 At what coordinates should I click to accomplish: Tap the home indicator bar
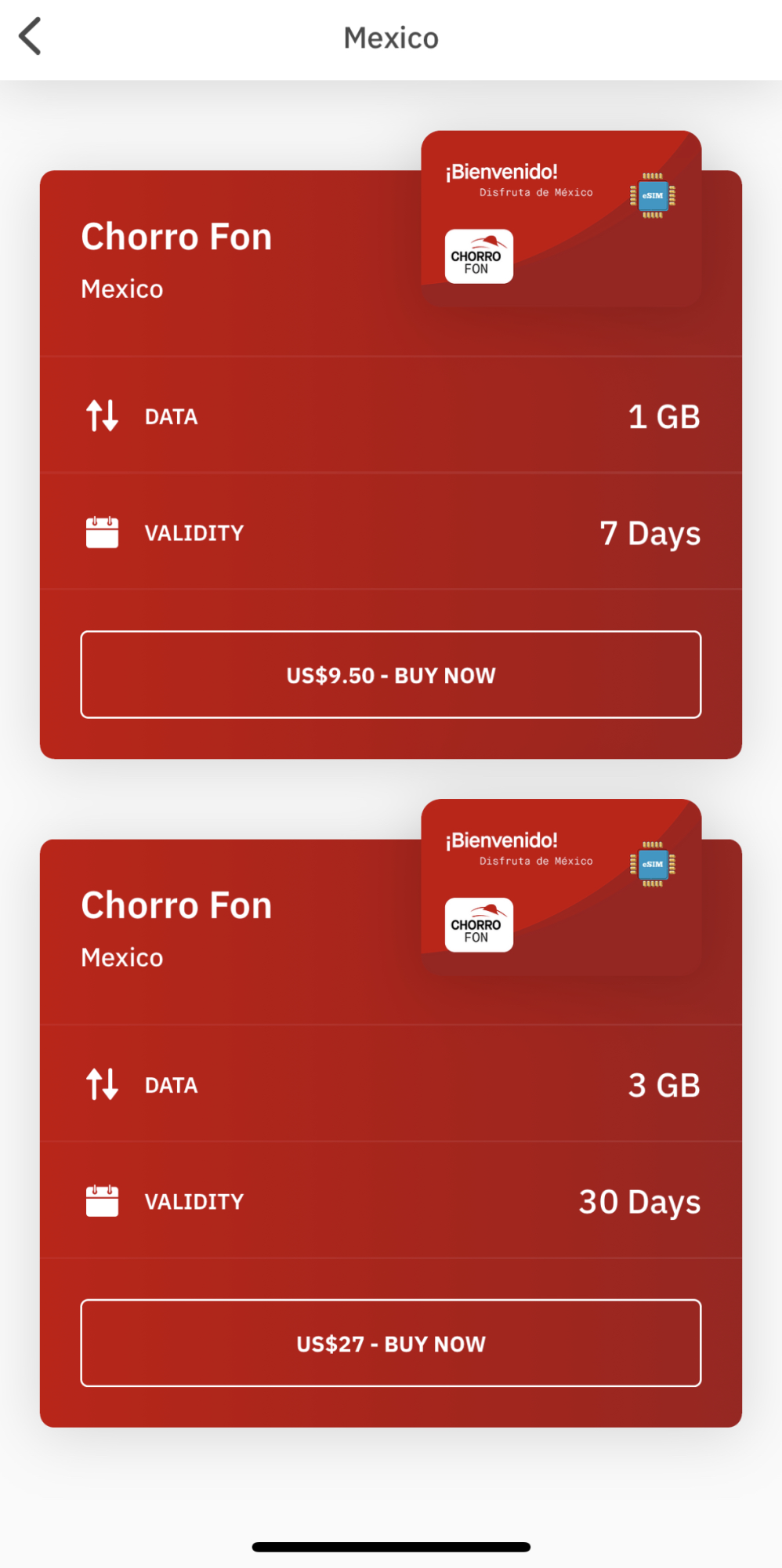point(391,1547)
